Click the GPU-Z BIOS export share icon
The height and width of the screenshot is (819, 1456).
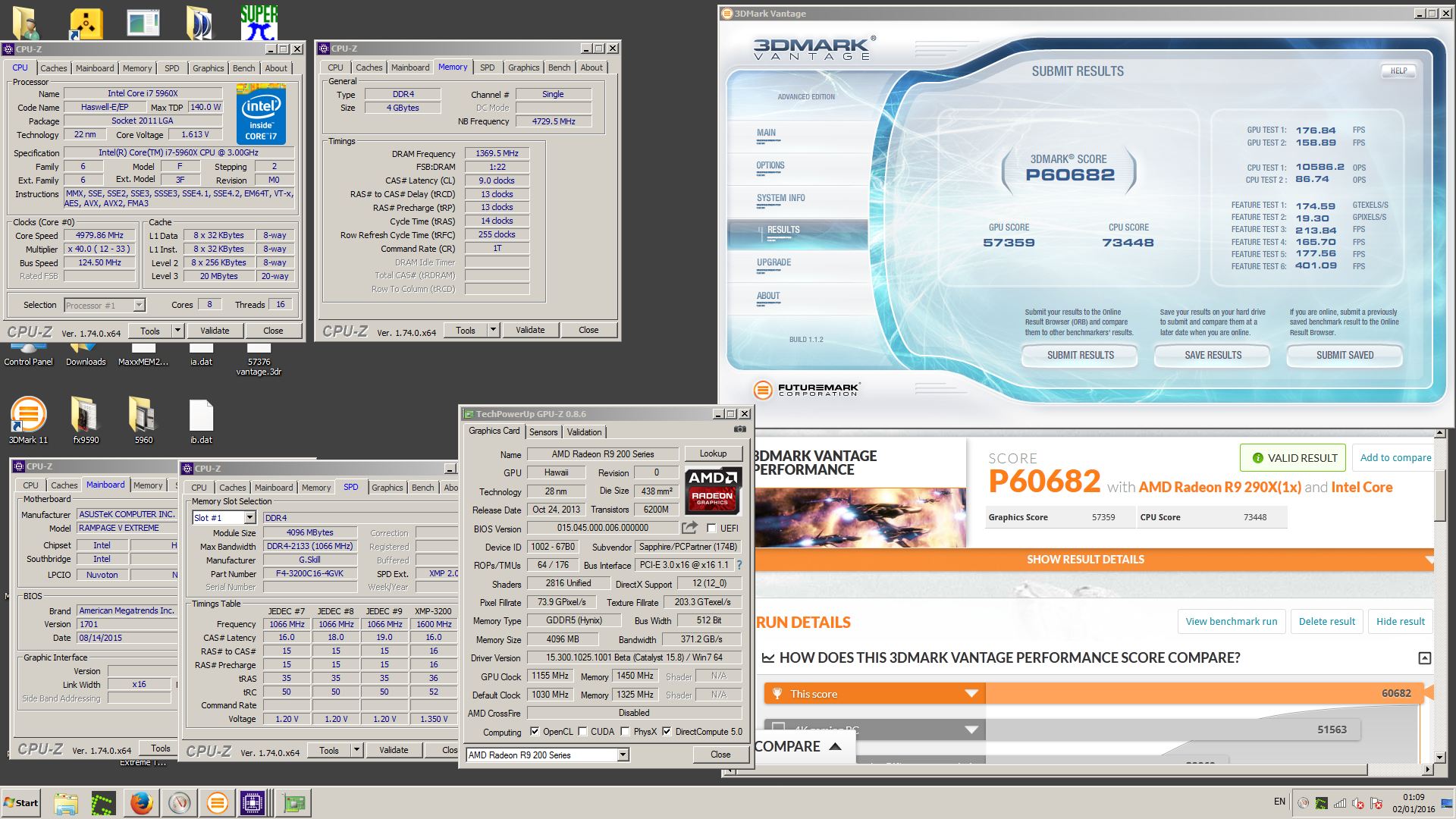689,528
